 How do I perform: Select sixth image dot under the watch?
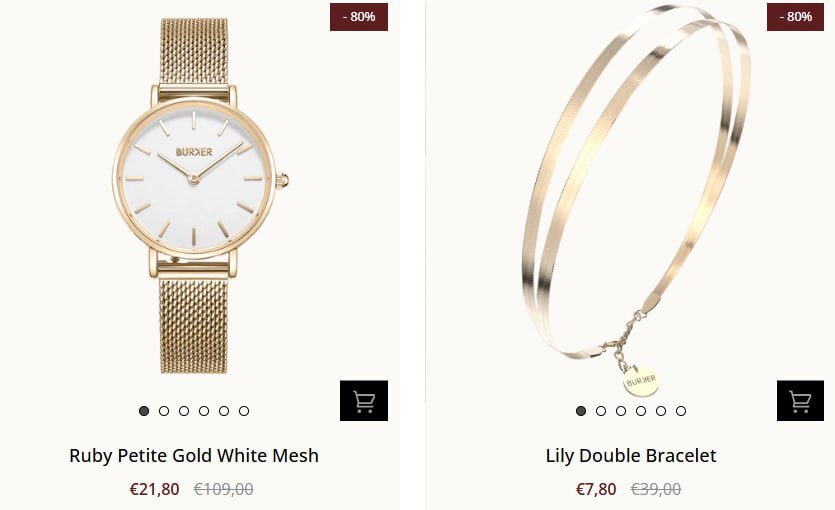[x=244, y=411]
